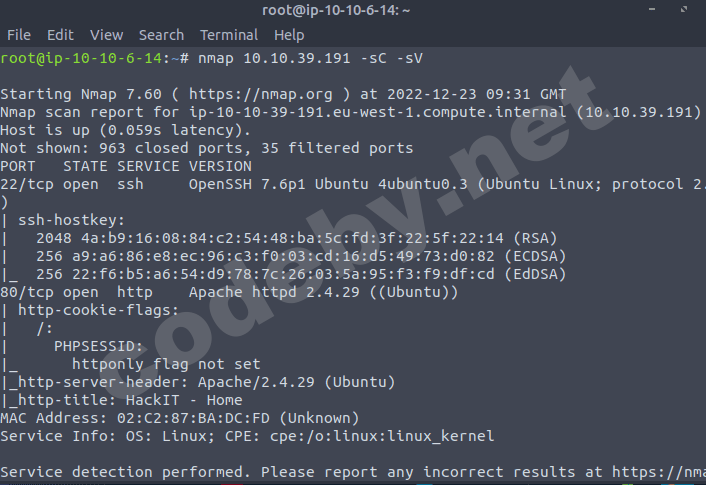Open the Terminal menu
Viewport: 706px width, 485px height.
[x=229, y=35]
